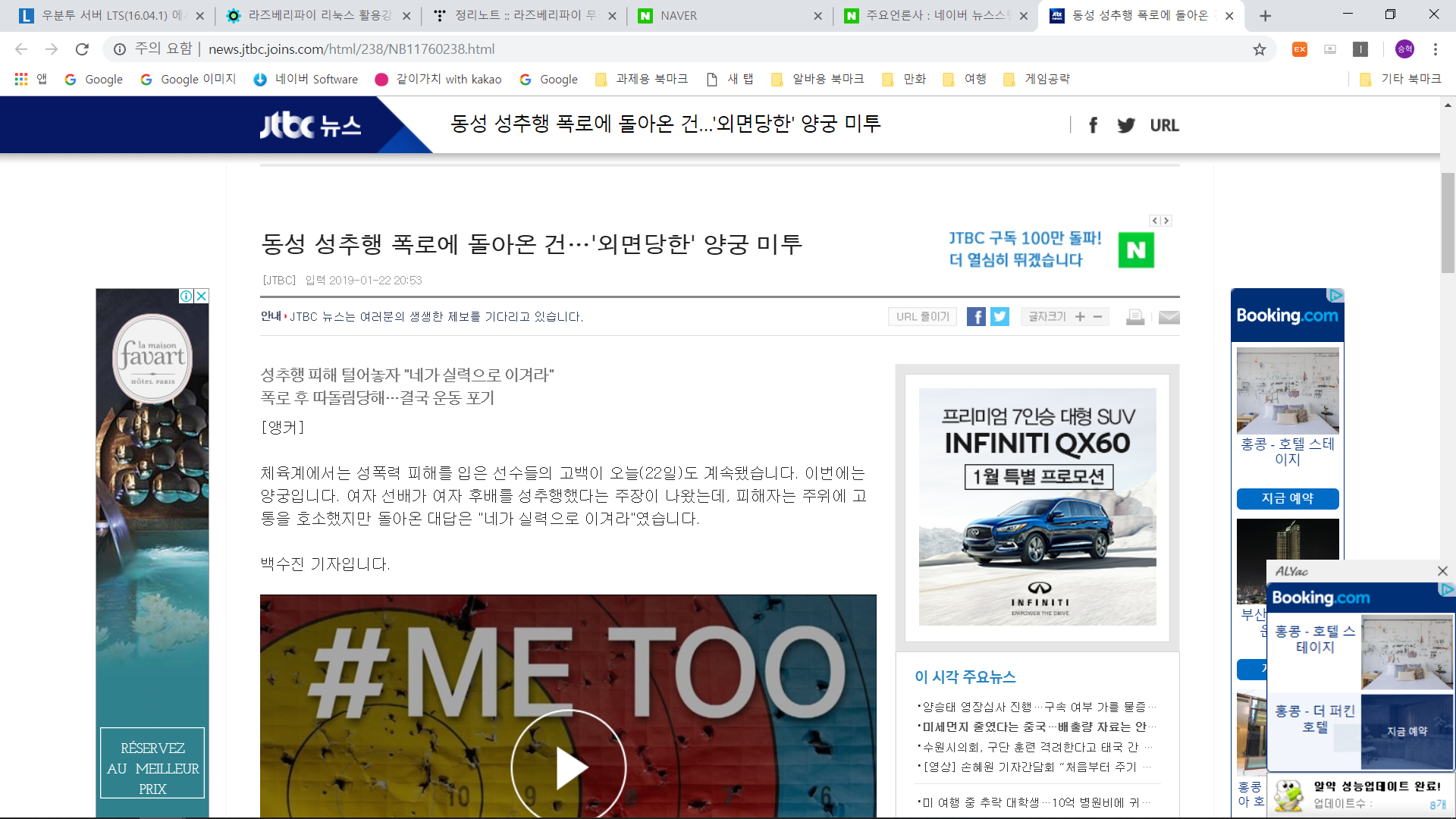Email the article with the envelope icon
1456x819 pixels.
point(1169,317)
